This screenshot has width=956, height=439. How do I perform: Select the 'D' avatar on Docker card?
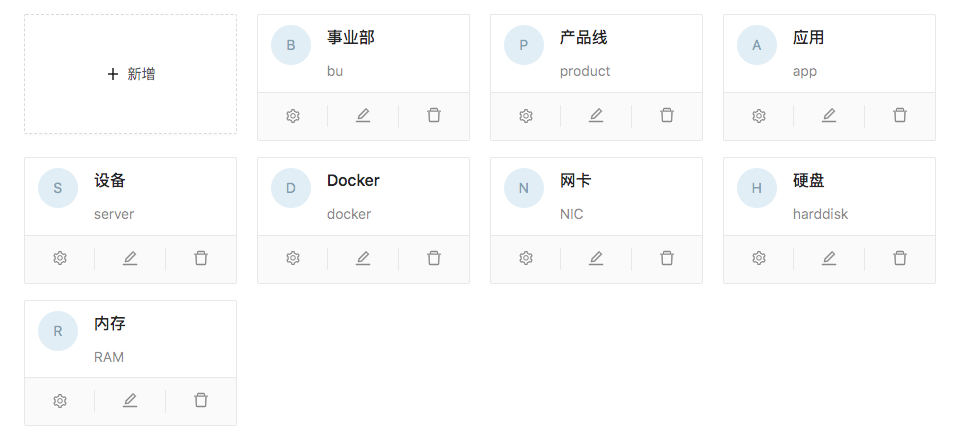[291, 188]
